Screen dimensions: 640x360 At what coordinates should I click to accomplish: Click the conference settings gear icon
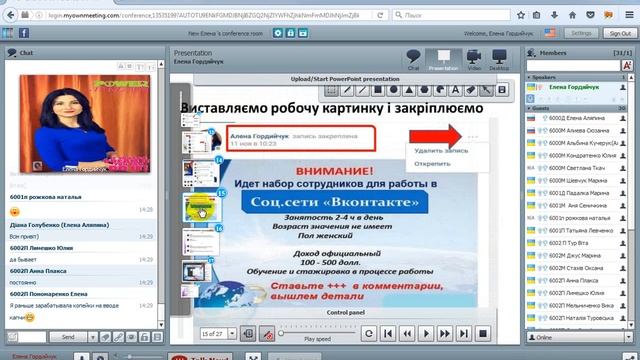(x=278, y=33)
